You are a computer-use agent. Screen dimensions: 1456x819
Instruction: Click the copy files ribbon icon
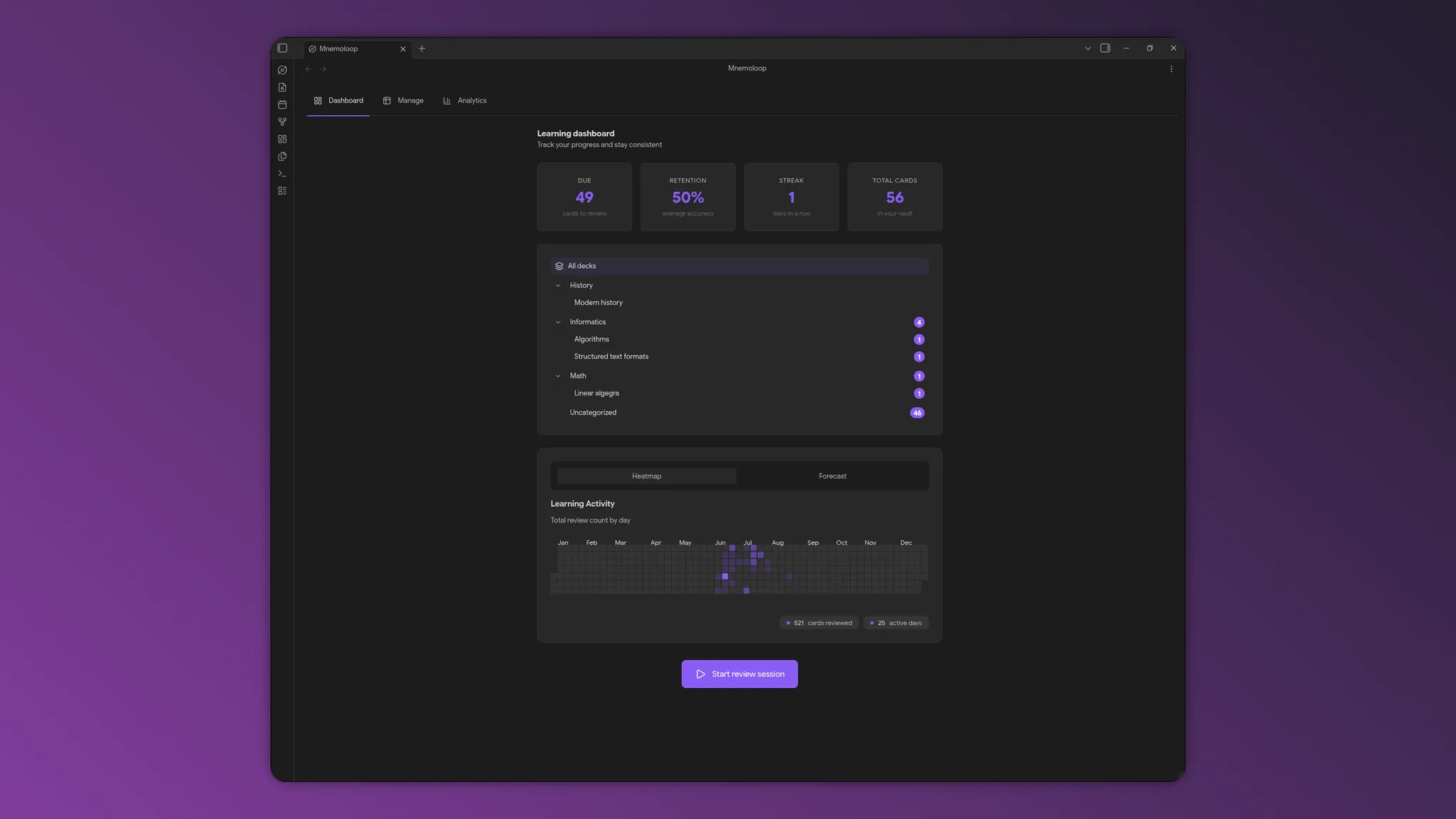(x=282, y=156)
